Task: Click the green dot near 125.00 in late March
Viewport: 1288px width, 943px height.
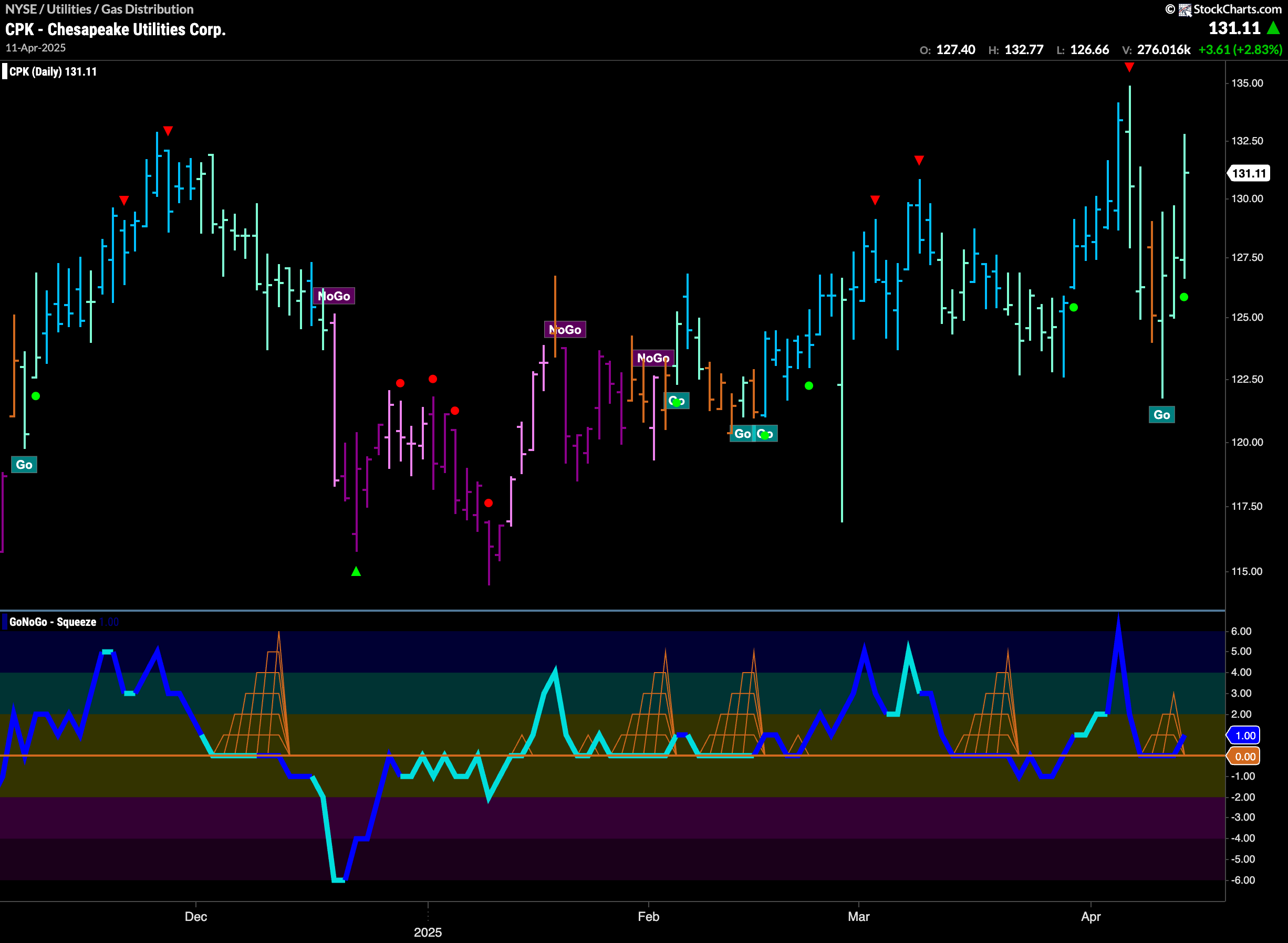Action: coord(1073,307)
